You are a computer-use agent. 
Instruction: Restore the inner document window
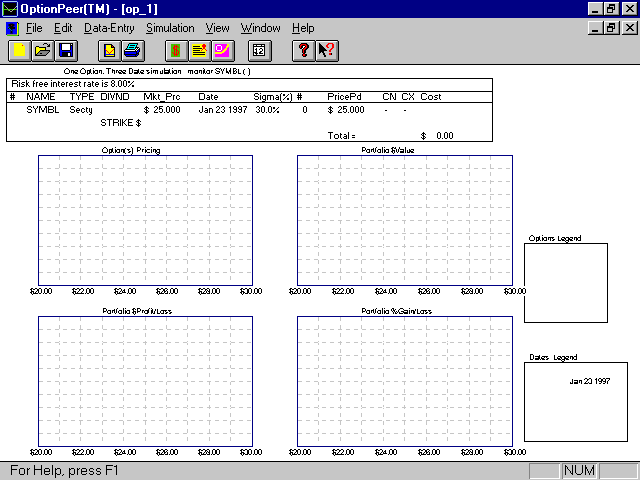[x=611, y=28]
